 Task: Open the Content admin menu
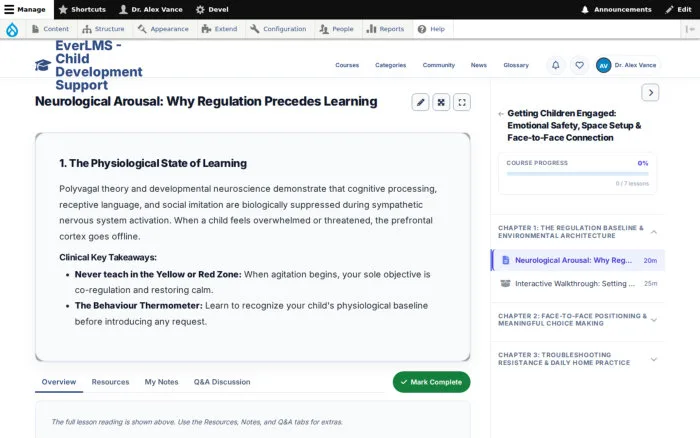click(x=50, y=29)
